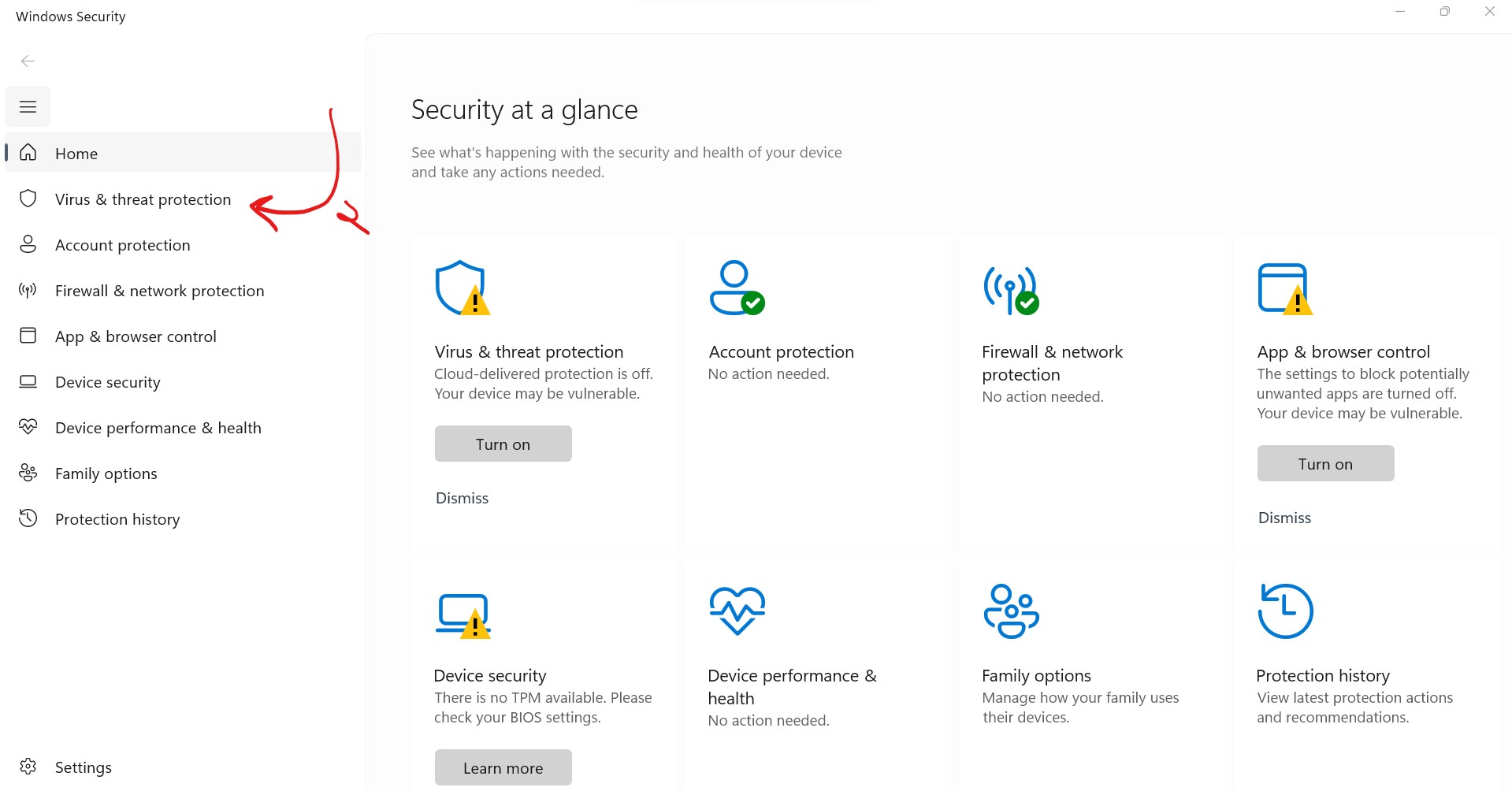
Task: Click the large Protection history clock icon
Action: pos(1285,611)
